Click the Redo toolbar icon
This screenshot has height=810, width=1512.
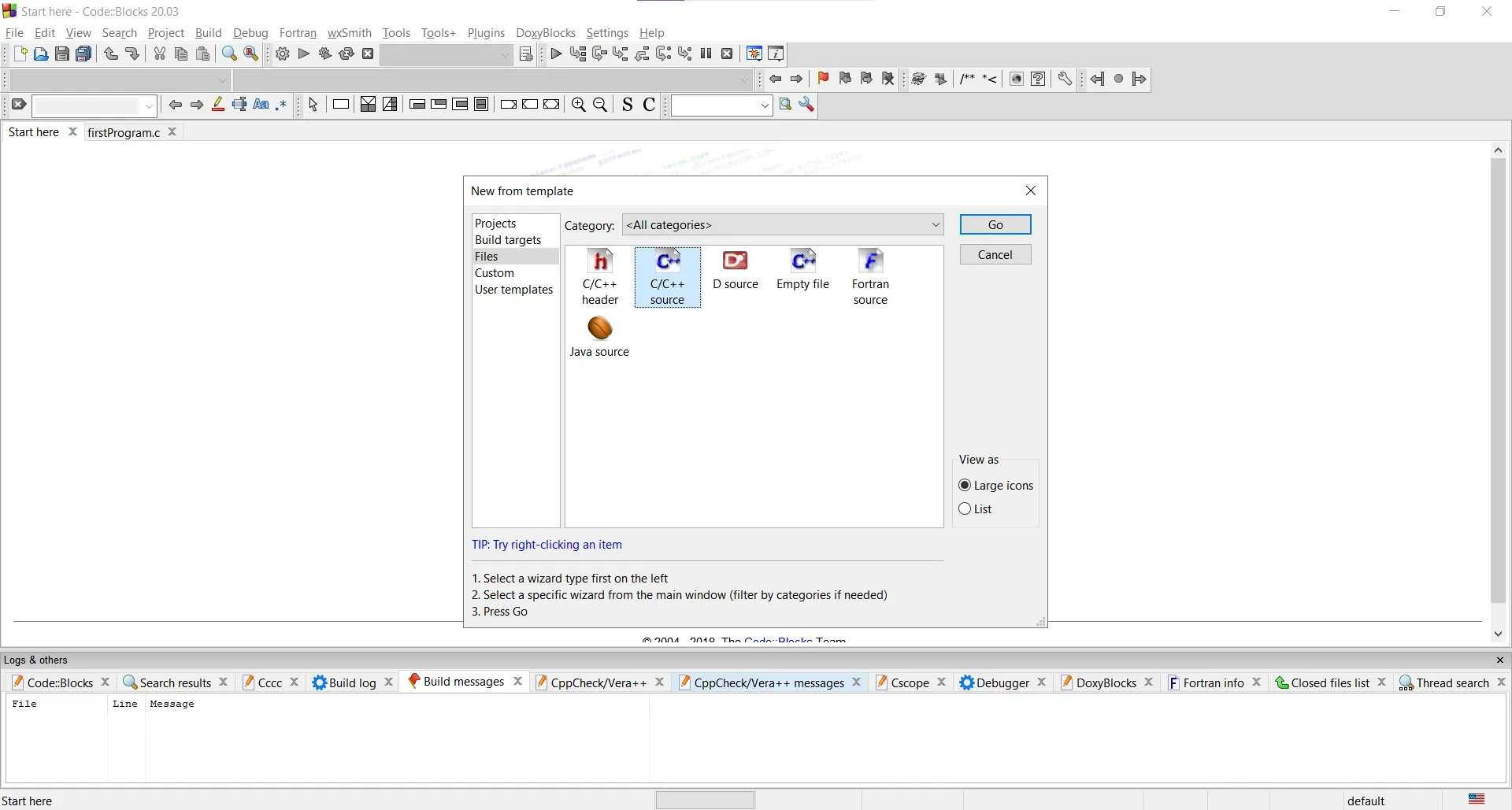point(132,54)
